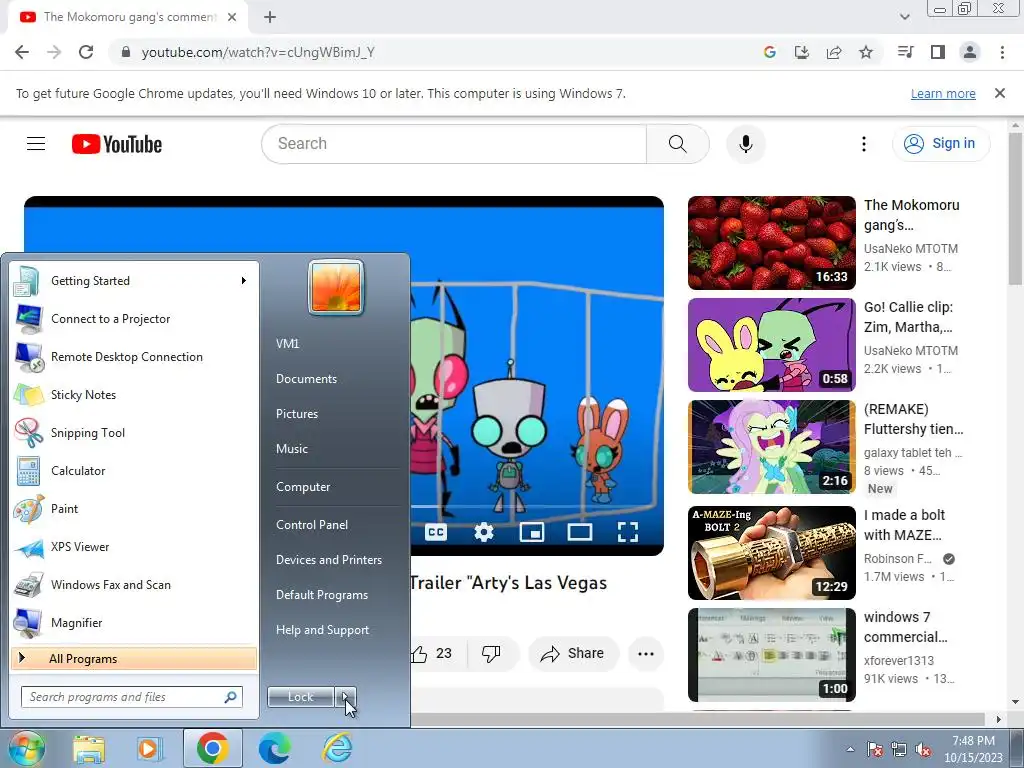Click the Lock button

[x=301, y=697]
